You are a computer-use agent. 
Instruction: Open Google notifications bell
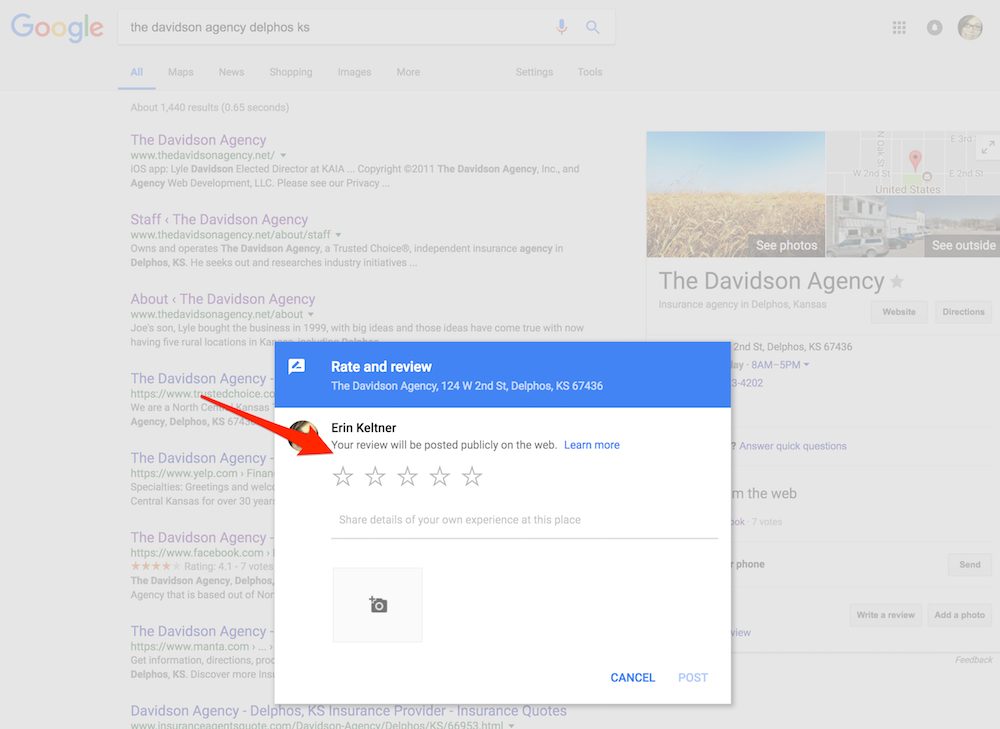click(934, 27)
